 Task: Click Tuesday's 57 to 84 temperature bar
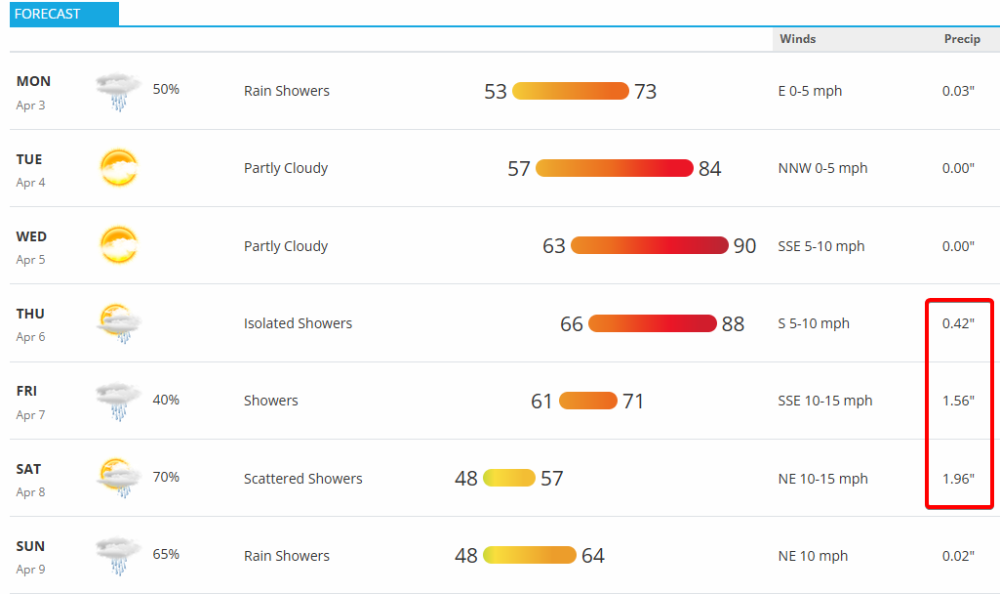click(x=614, y=168)
